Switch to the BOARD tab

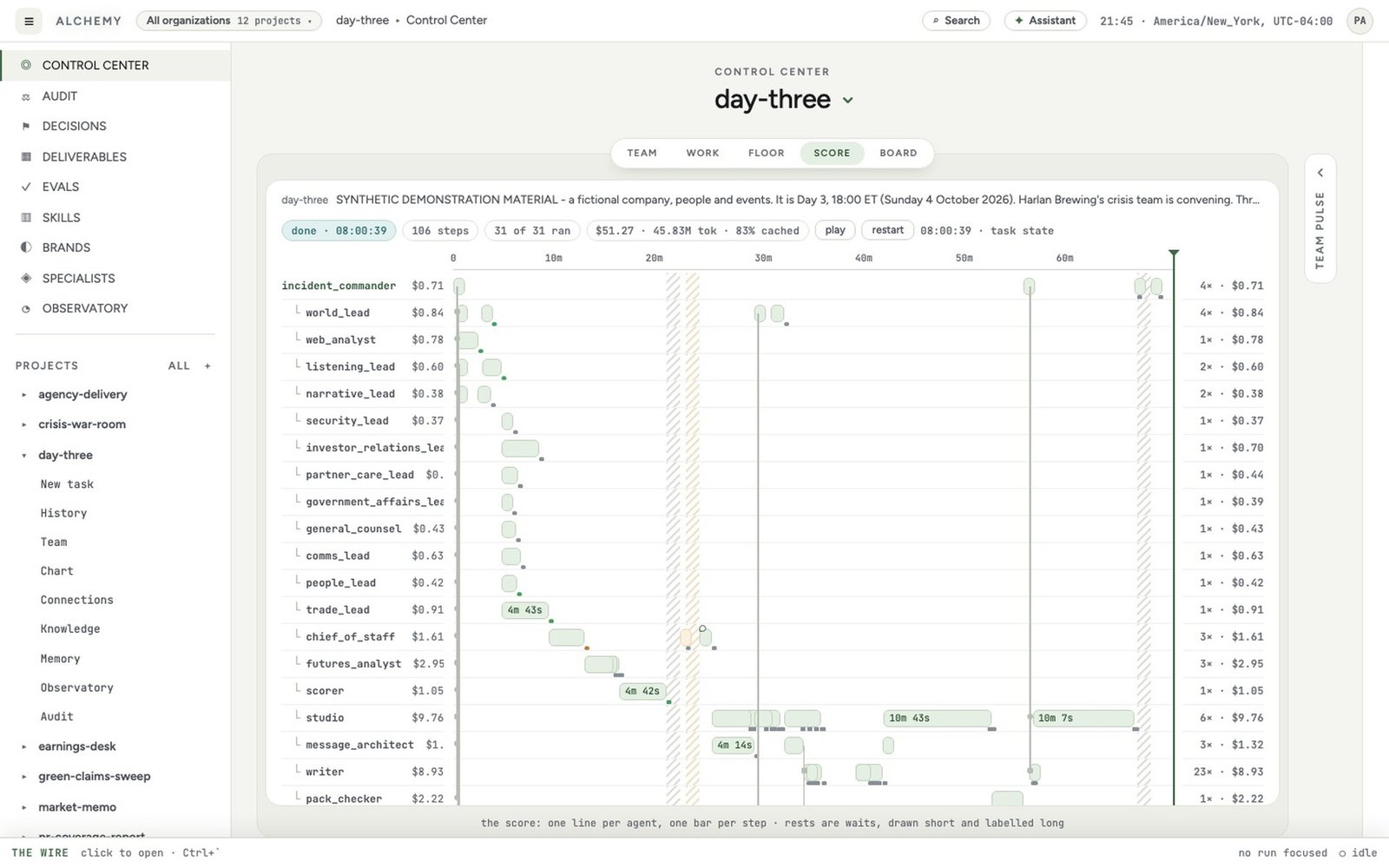(898, 154)
